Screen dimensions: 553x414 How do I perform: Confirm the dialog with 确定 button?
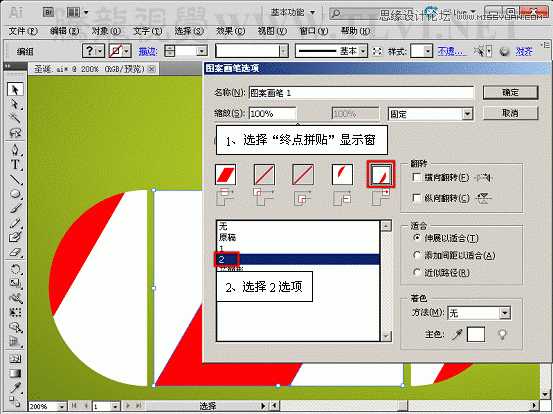coord(510,93)
